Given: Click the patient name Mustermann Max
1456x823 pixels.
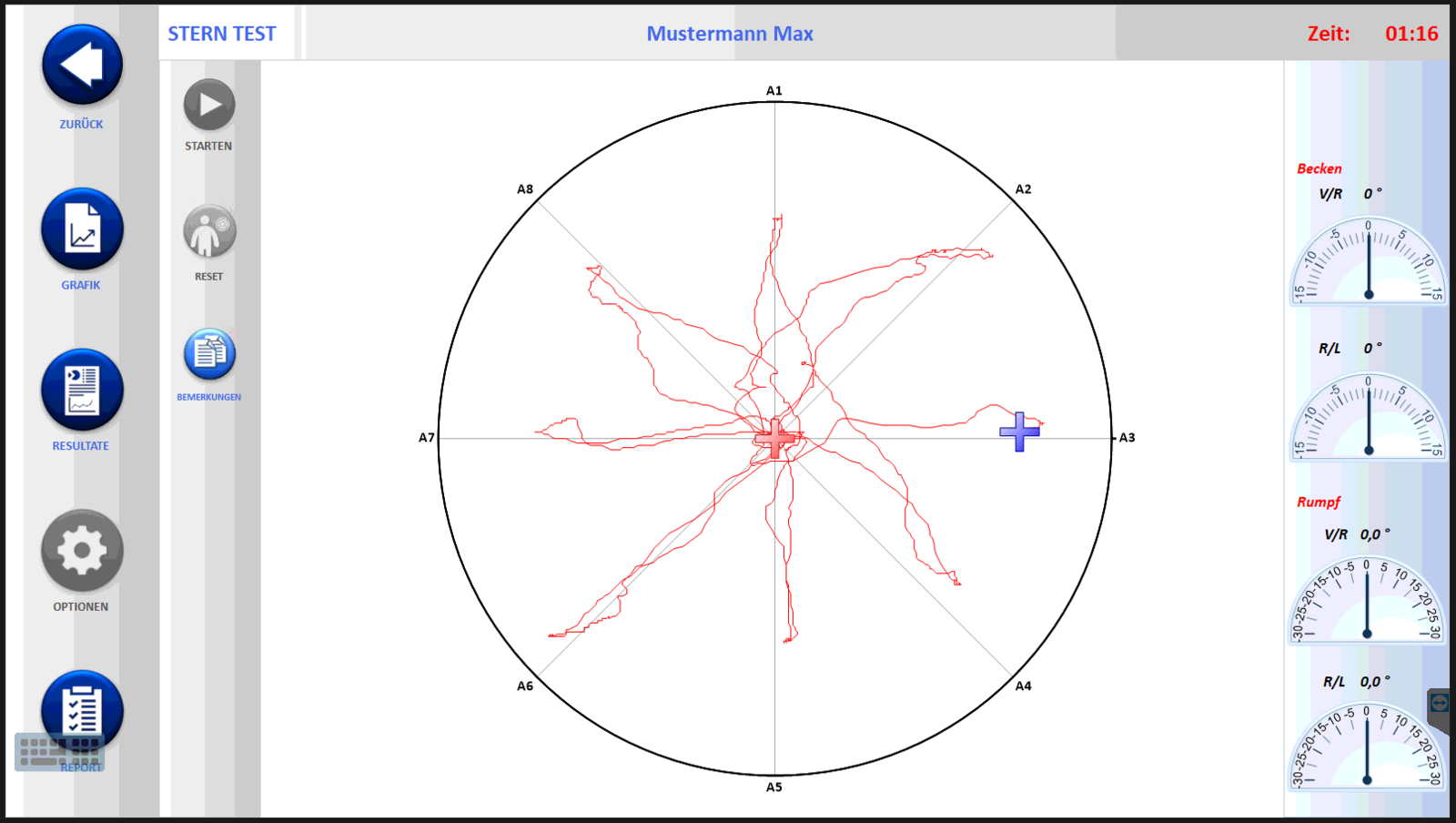Looking at the screenshot, I should 730,34.
